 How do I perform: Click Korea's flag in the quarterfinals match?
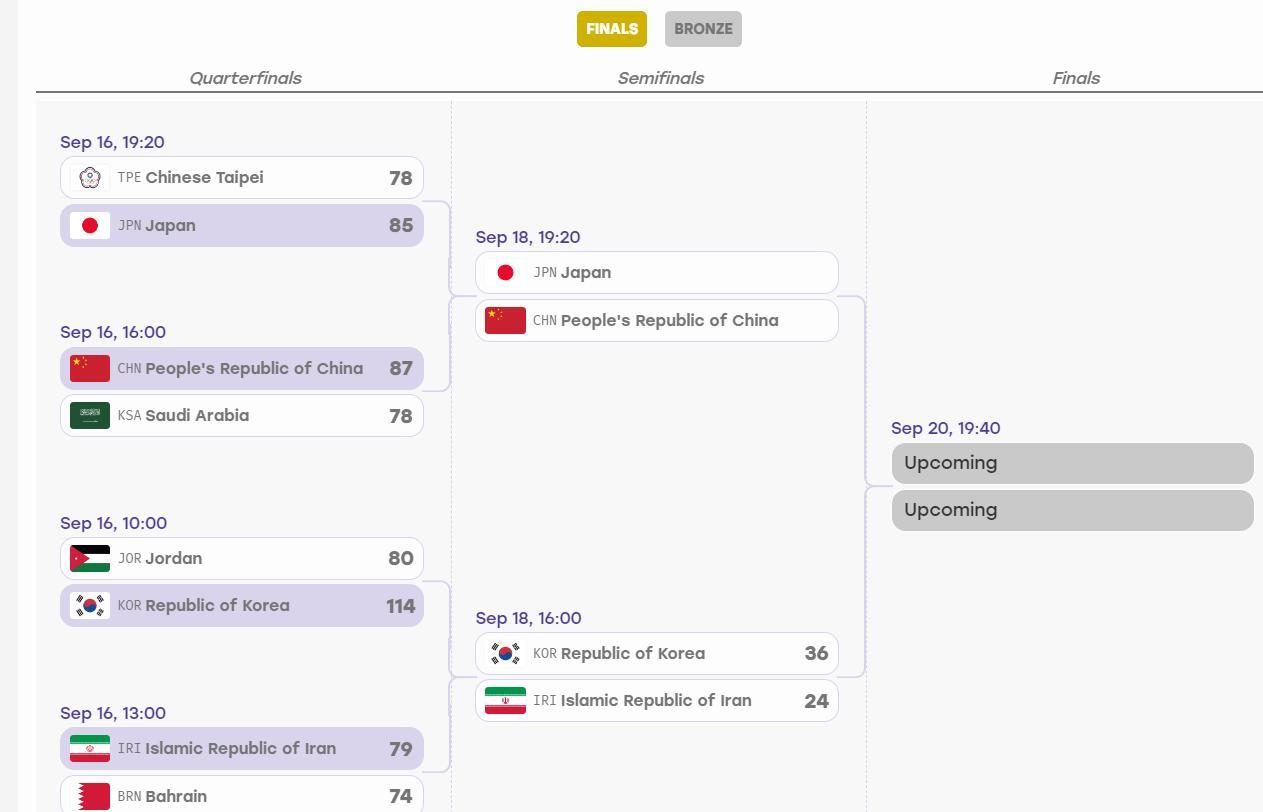click(x=90, y=606)
